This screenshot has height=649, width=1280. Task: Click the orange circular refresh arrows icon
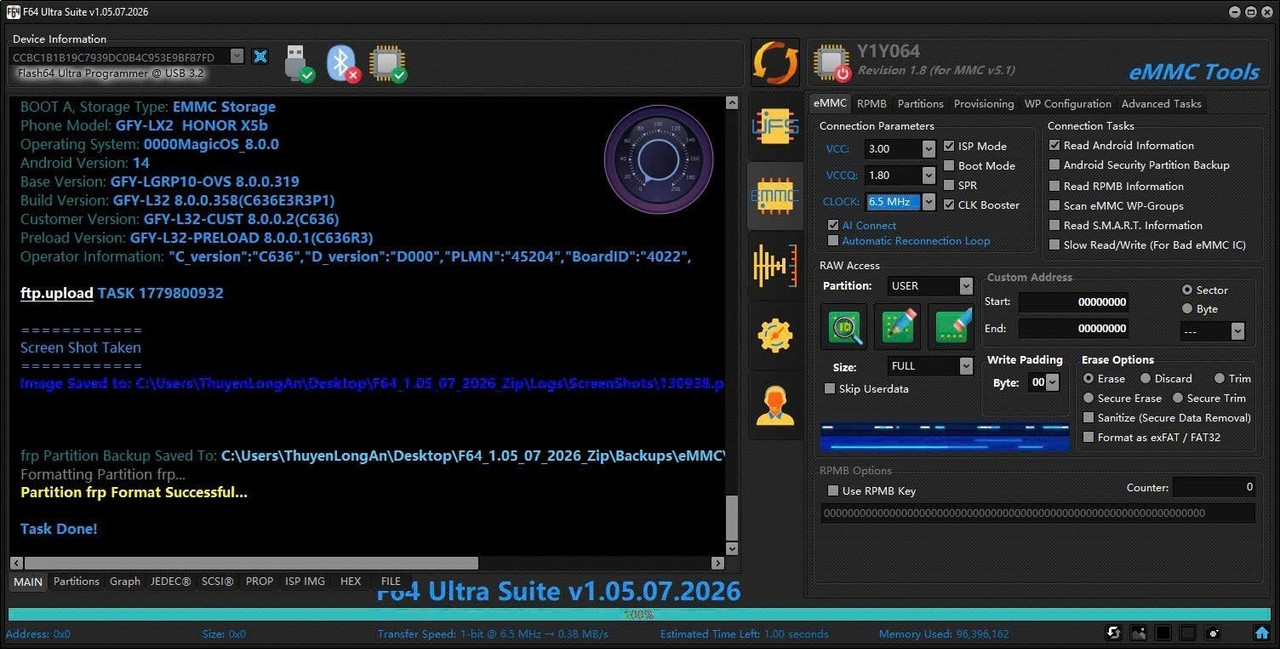(x=776, y=63)
